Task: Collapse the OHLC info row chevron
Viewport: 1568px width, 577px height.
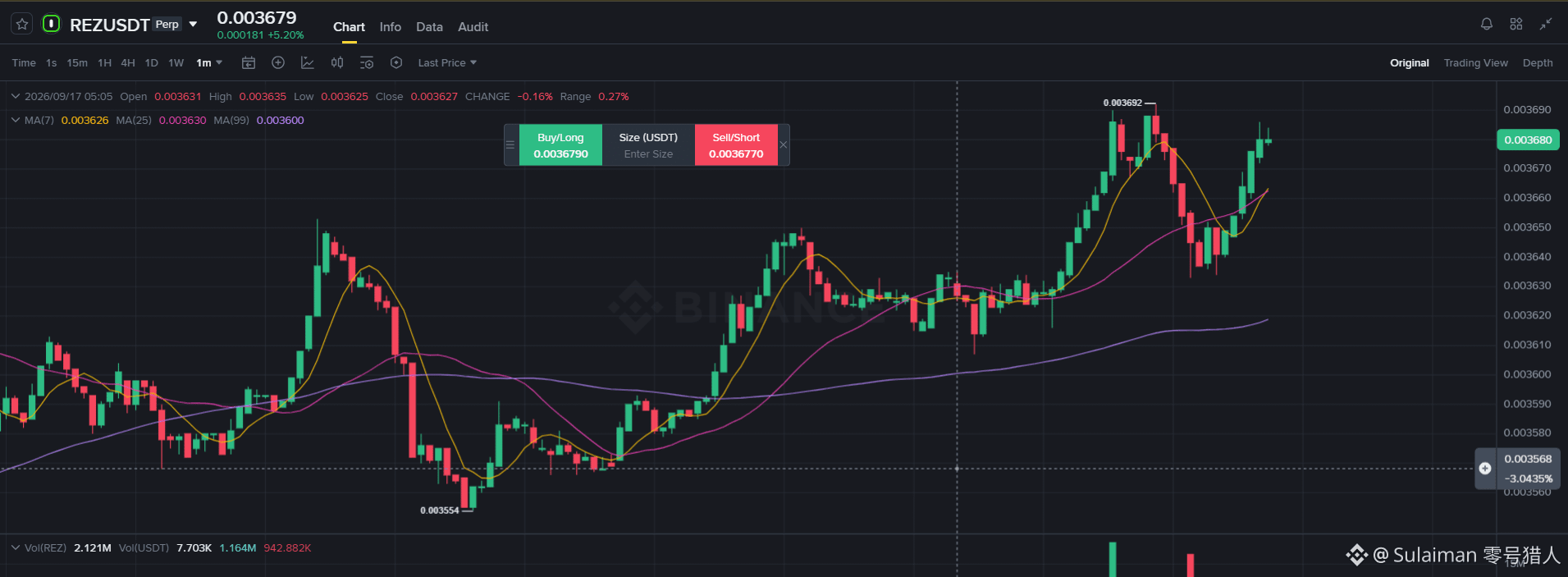Action: pos(15,96)
